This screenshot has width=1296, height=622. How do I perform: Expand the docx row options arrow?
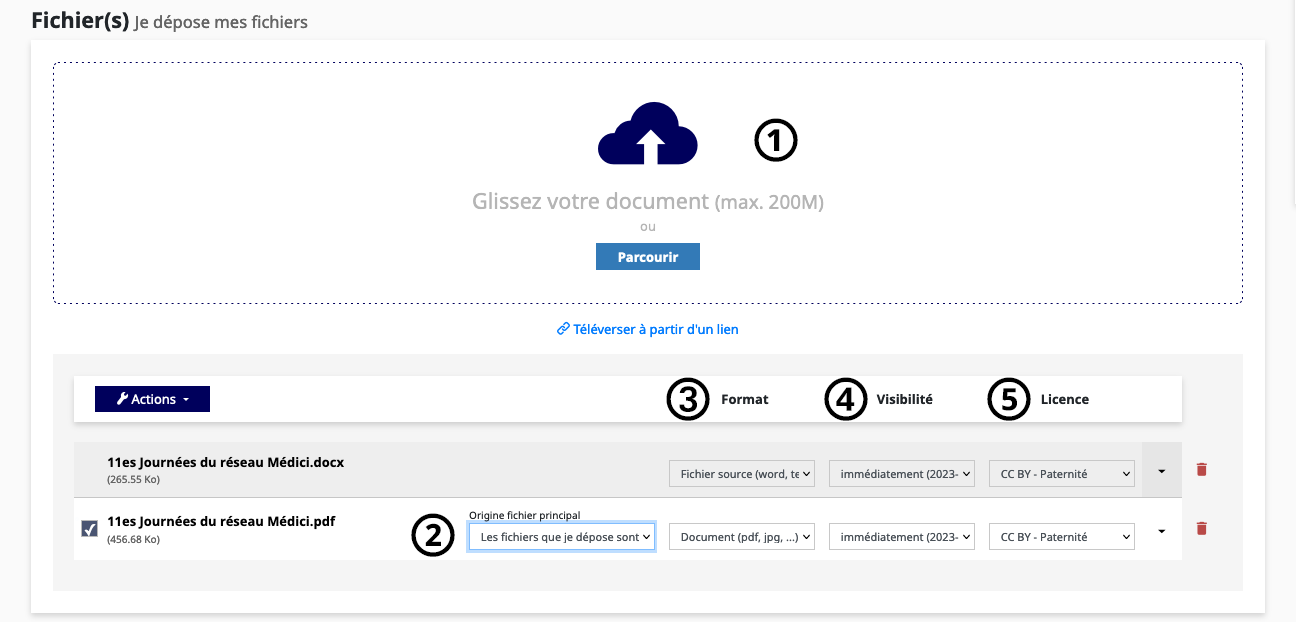pyautogui.click(x=1162, y=469)
